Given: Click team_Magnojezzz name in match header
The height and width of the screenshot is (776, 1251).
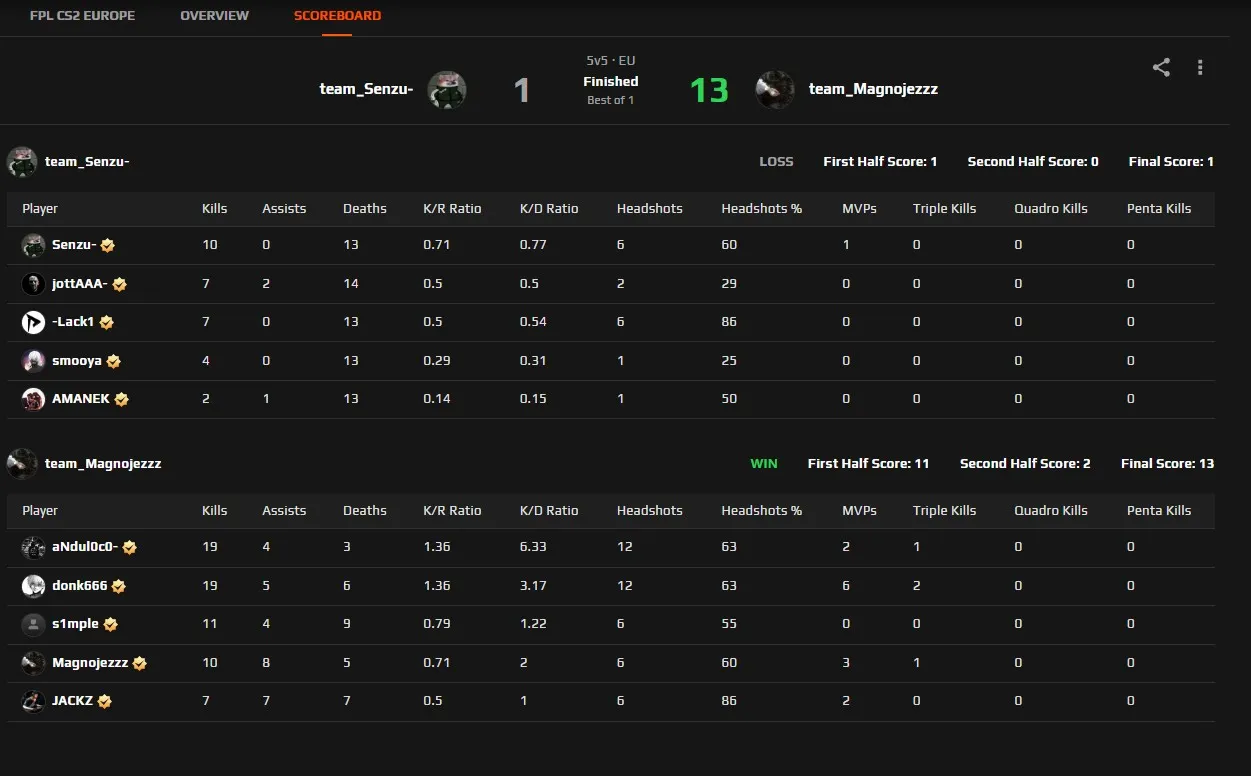Looking at the screenshot, I should point(873,89).
